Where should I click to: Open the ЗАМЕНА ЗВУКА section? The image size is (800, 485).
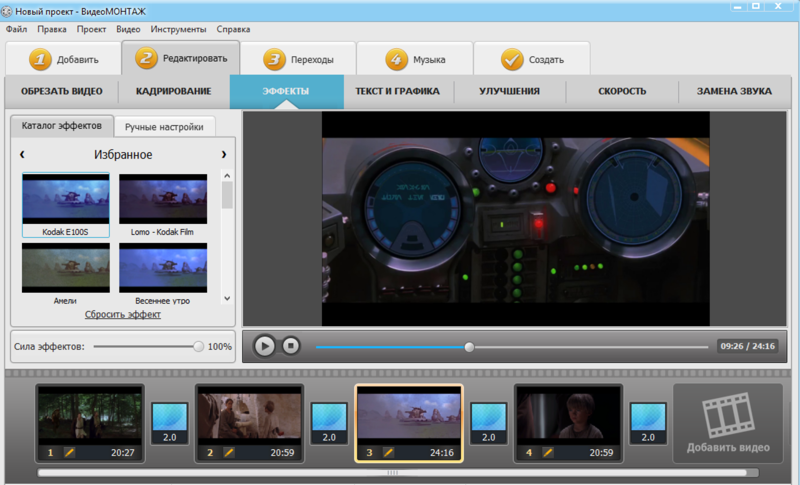[x=734, y=91]
